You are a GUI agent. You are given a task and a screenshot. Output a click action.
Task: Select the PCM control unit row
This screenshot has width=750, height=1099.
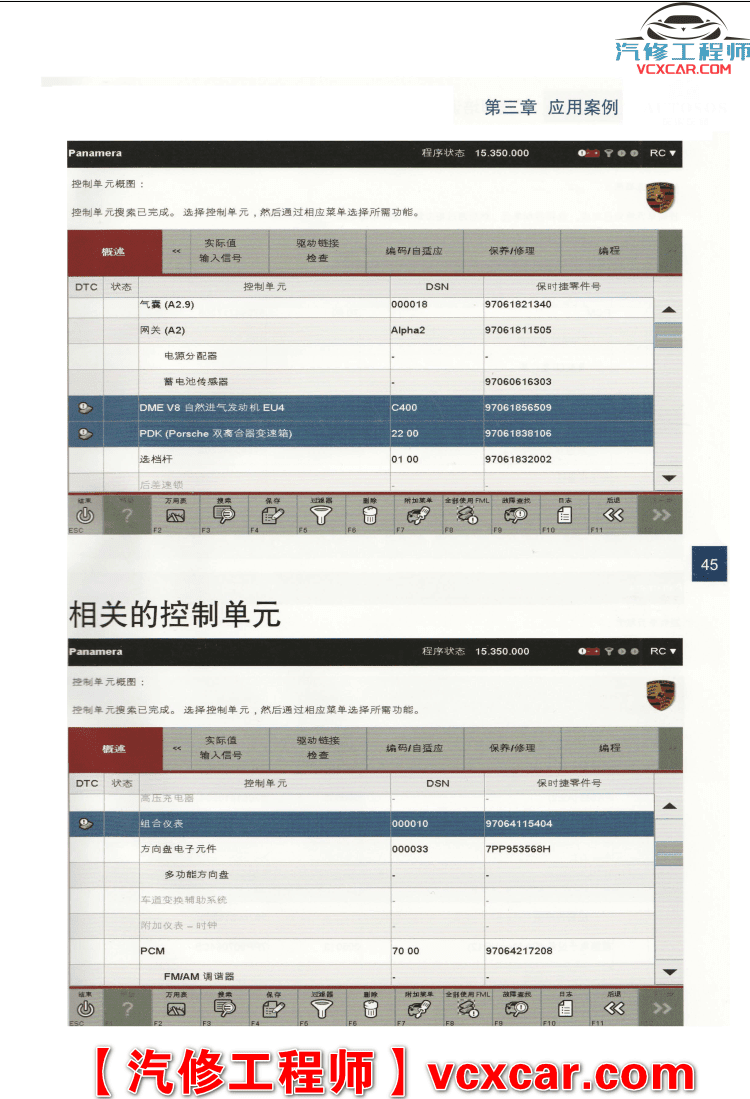coord(362,951)
